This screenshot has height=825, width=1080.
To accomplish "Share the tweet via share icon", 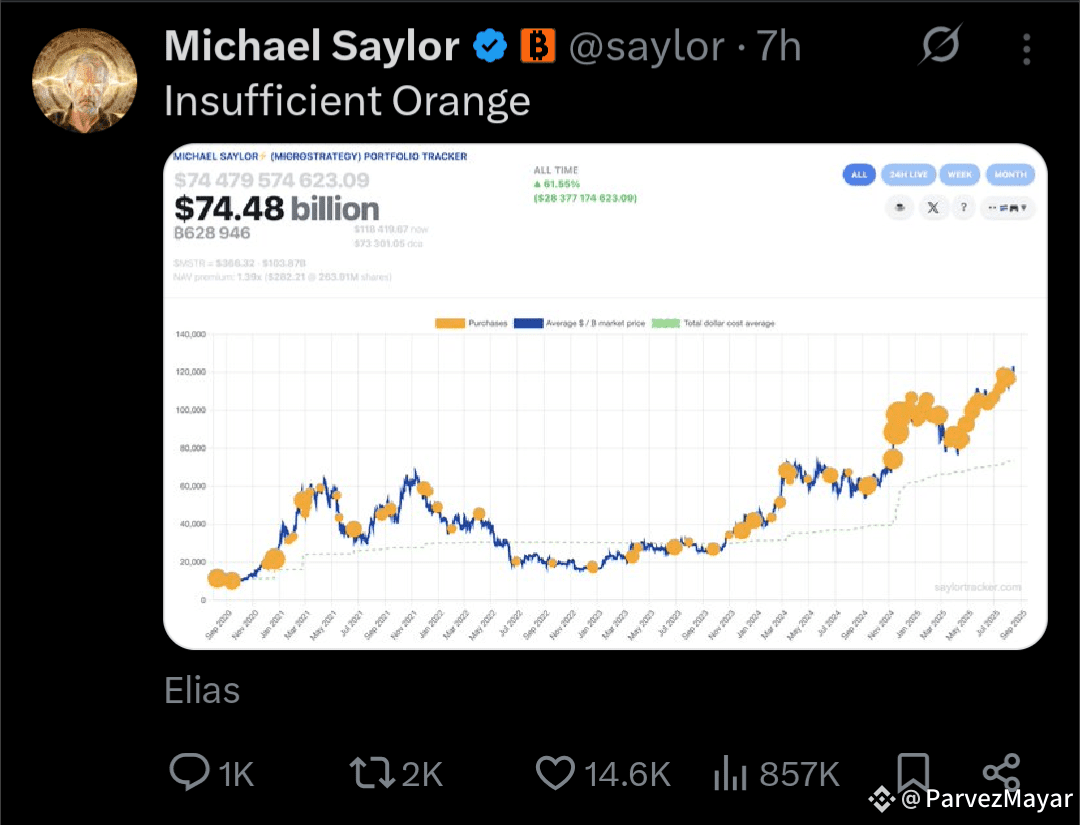I will [x=1001, y=772].
